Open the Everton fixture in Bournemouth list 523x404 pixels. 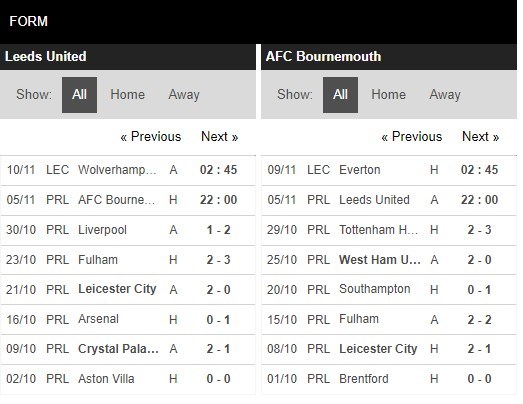(x=389, y=170)
